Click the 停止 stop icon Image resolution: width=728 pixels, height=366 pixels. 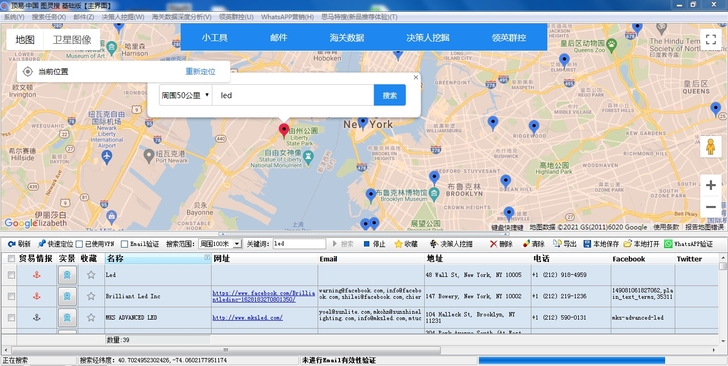pyautogui.click(x=366, y=244)
